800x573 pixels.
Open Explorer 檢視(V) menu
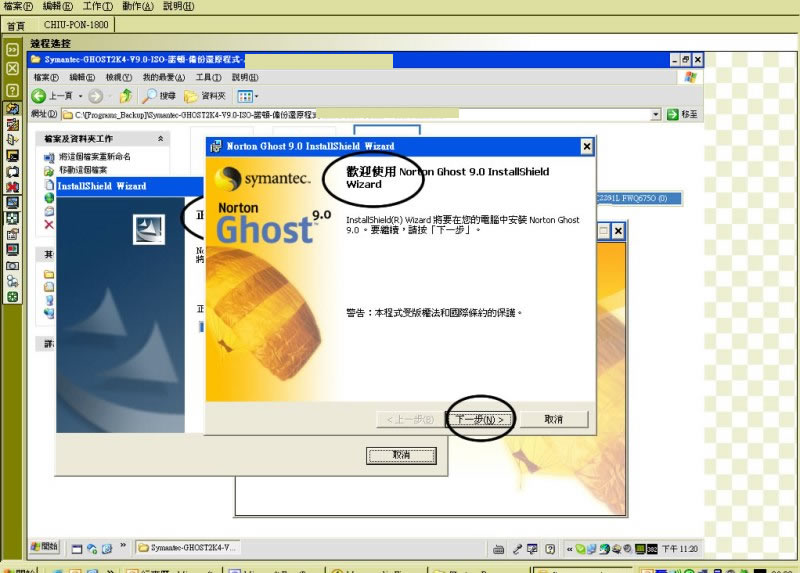click(118, 77)
